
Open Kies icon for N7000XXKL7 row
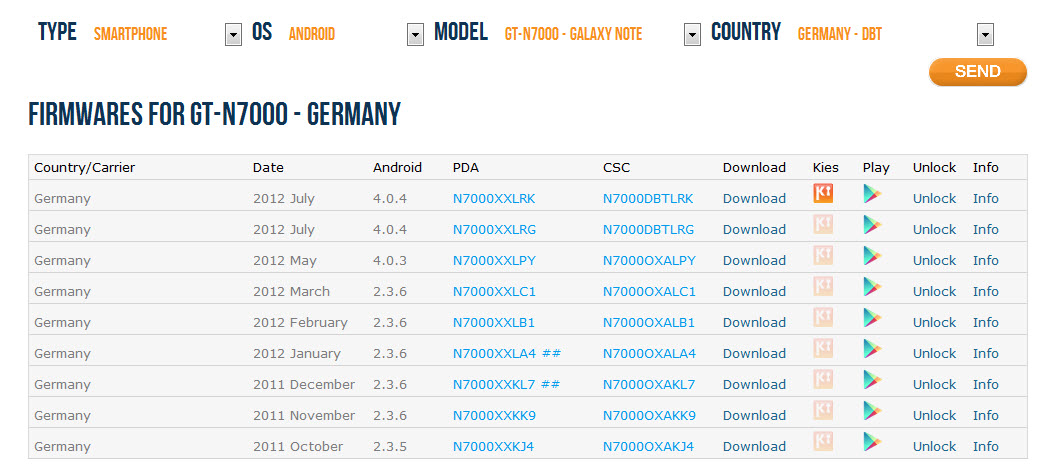tap(823, 380)
